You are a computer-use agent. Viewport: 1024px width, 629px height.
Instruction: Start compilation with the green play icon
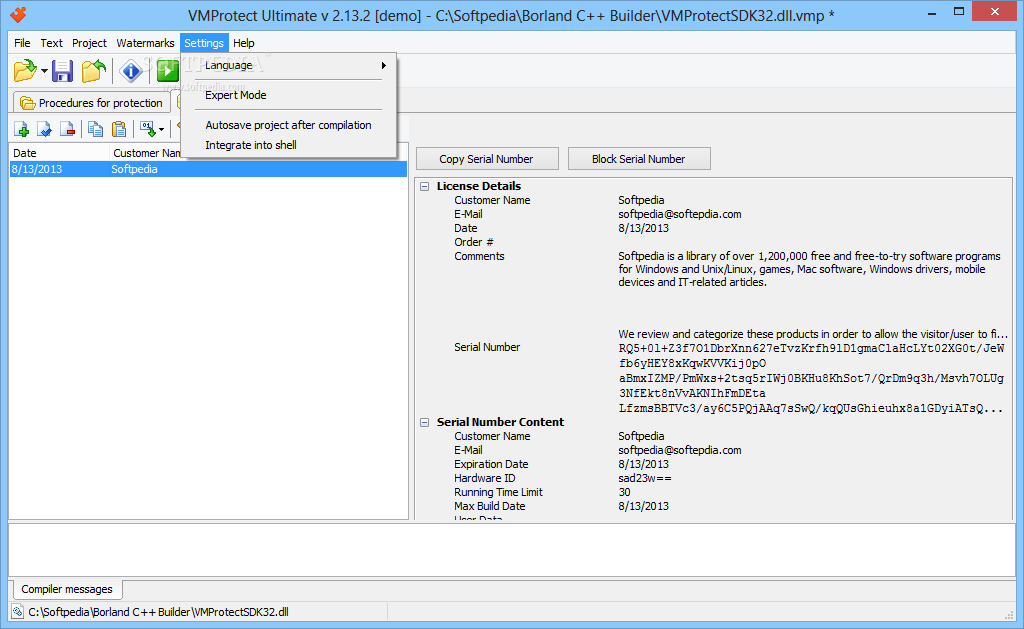pyautogui.click(x=167, y=71)
